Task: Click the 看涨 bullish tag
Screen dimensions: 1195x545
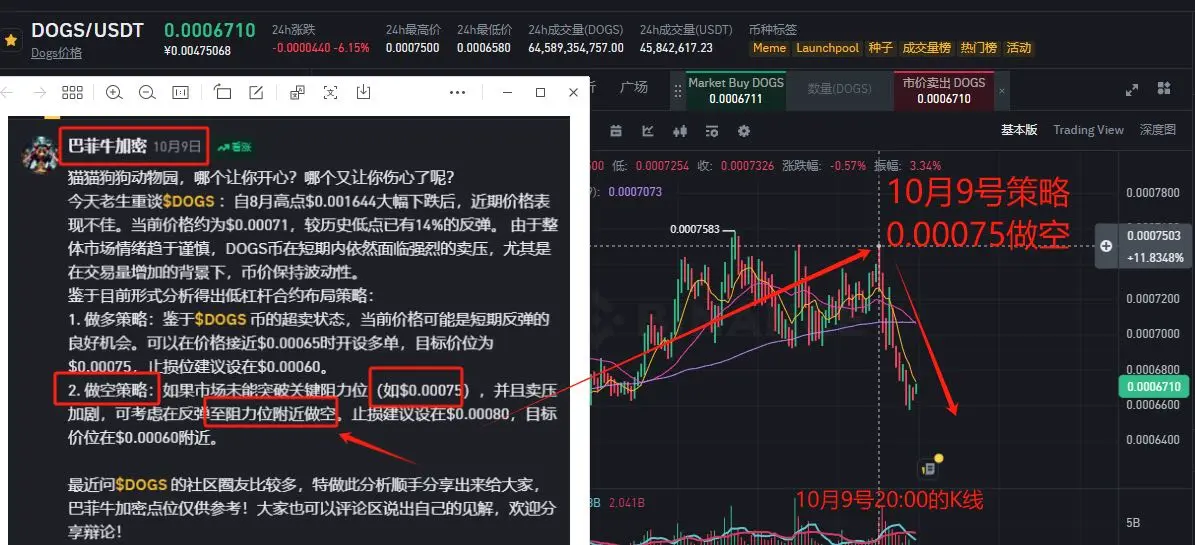Action: [x=234, y=147]
